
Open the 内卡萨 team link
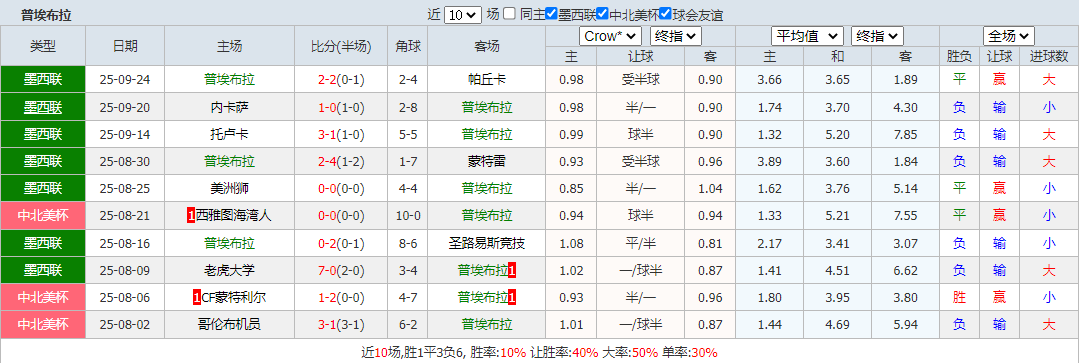click(230, 107)
